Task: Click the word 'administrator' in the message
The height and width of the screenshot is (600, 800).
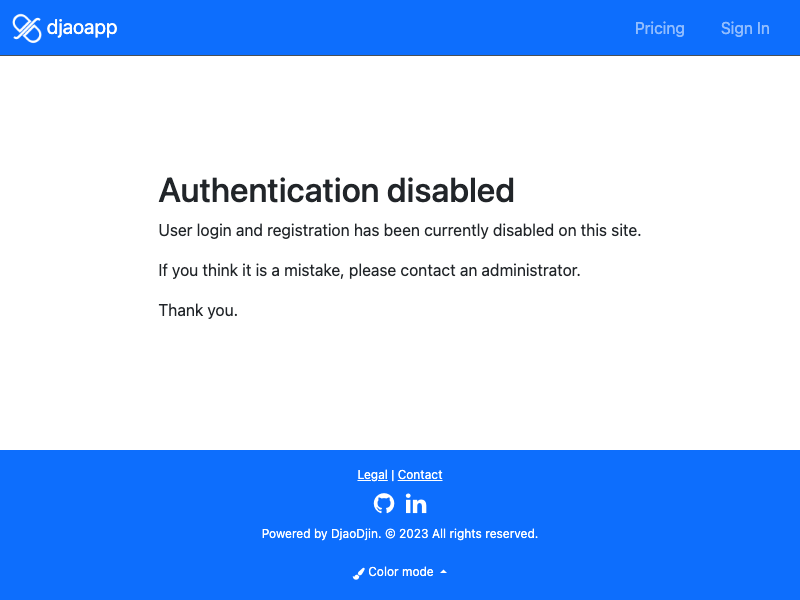Action: pos(531,270)
